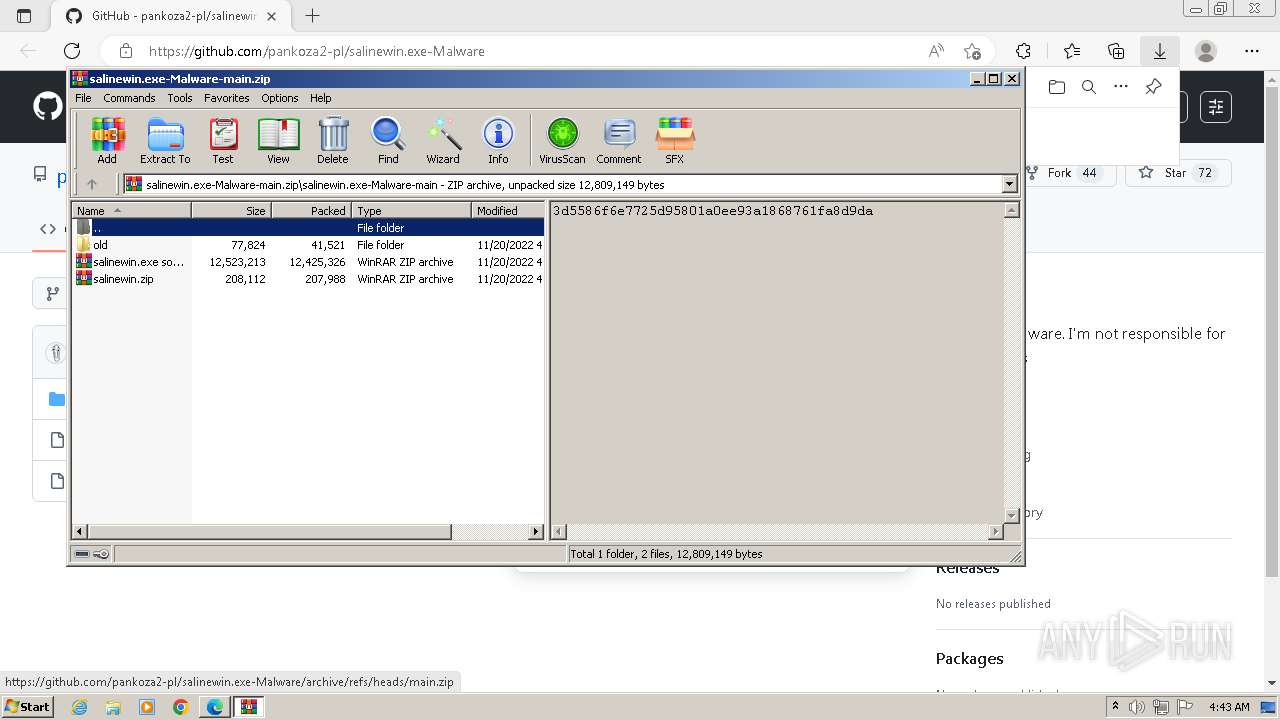Click the 207,988 packed value
Screen dimensions: 1280x720
click(x=325, y=279)
